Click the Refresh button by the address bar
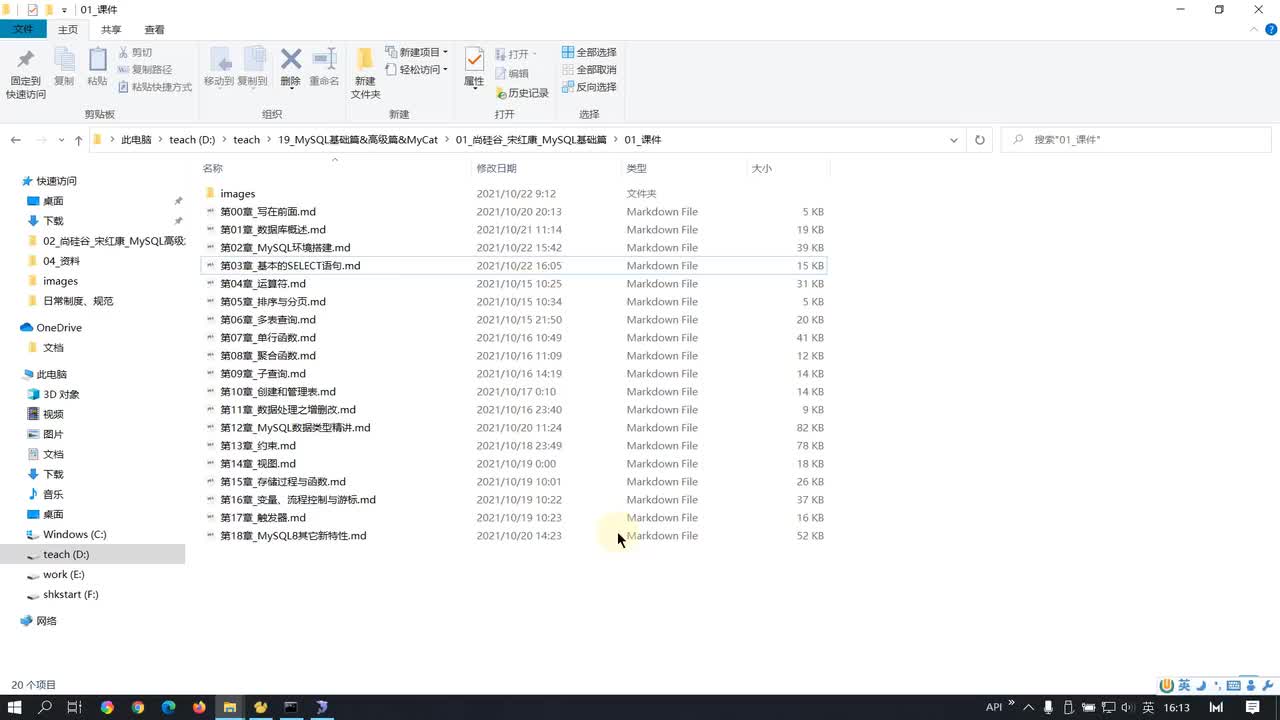 [x=980, y=140]
